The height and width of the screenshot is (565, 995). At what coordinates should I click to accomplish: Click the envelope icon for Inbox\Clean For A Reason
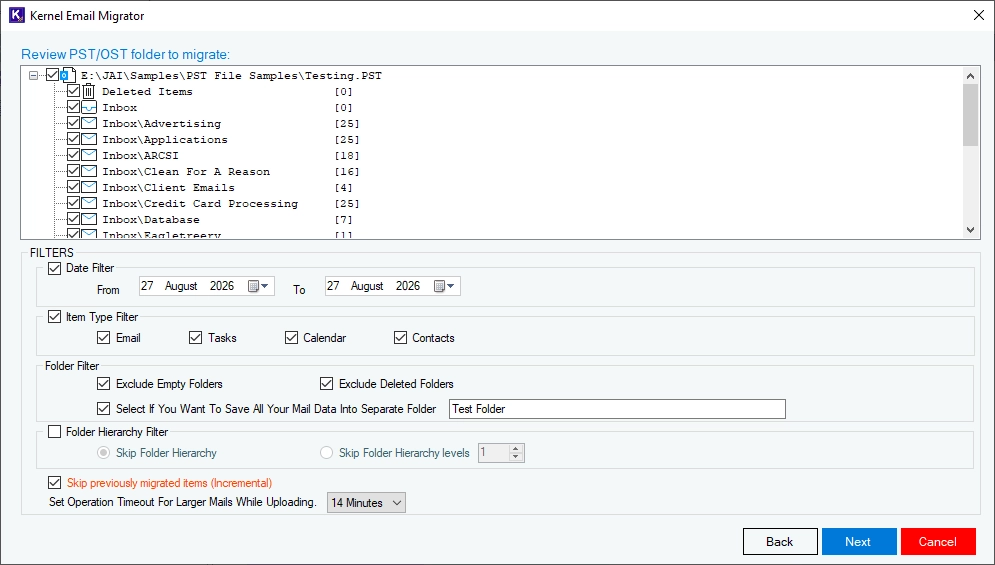(x=89, y=171)
